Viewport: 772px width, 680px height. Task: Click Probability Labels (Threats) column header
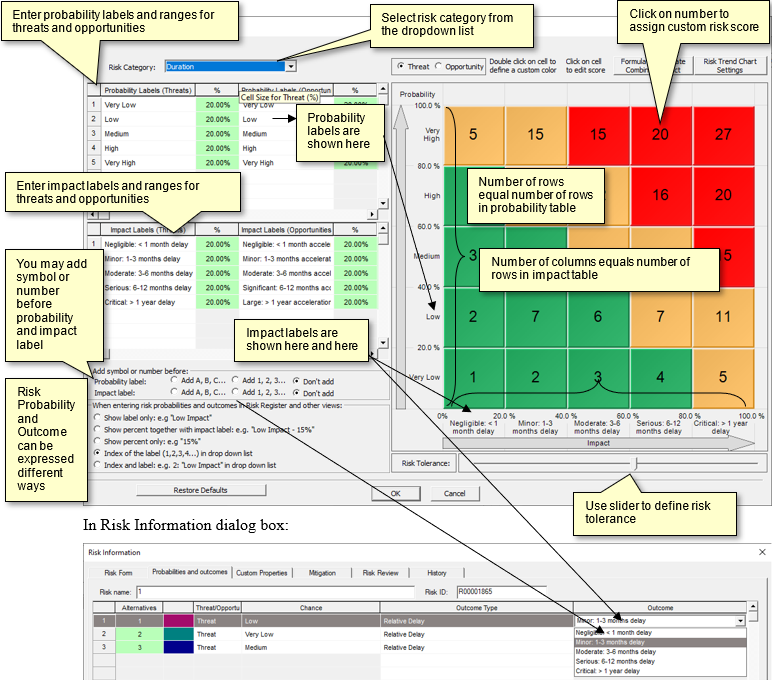148,91
